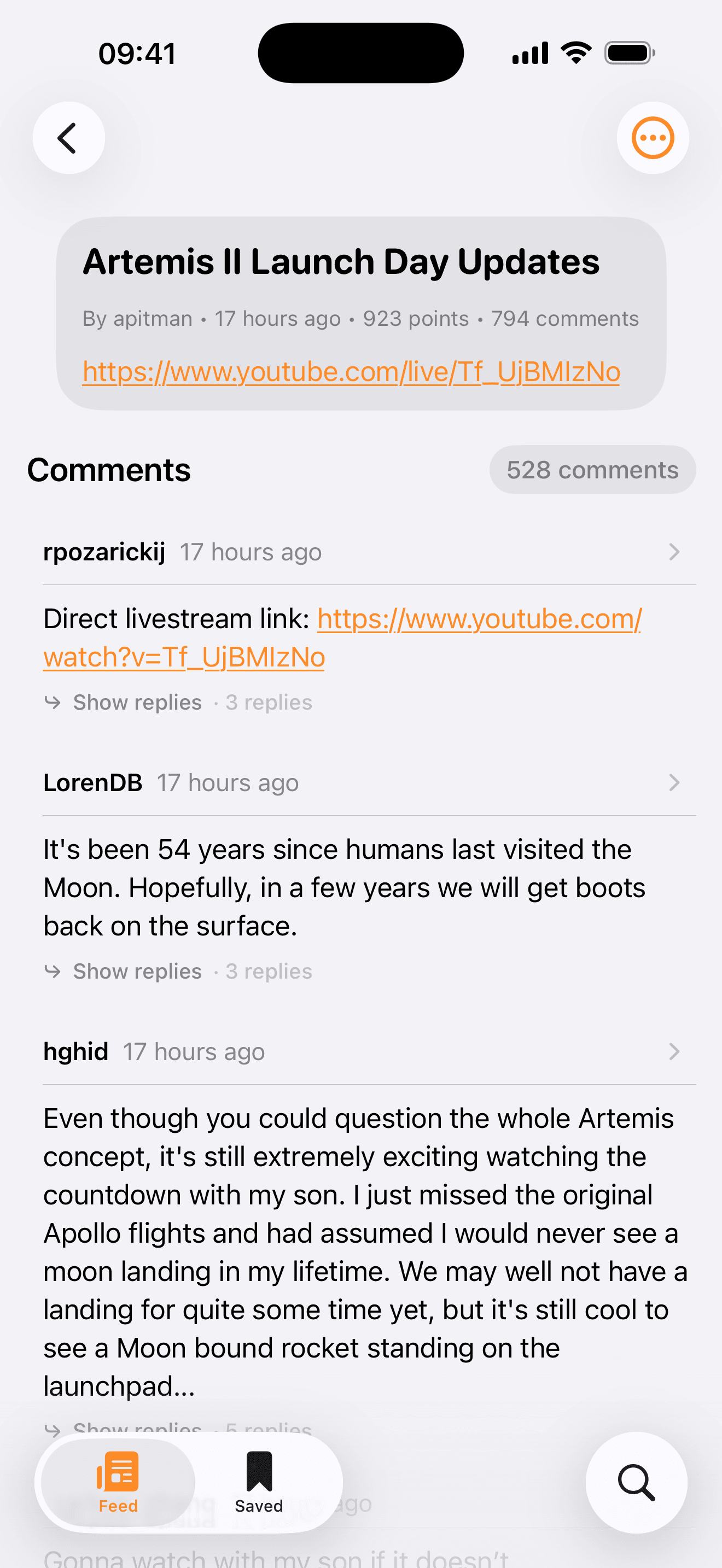Check the battery icon in status bar
This screenshot has height=1568, width=722.
pos(629,54)
